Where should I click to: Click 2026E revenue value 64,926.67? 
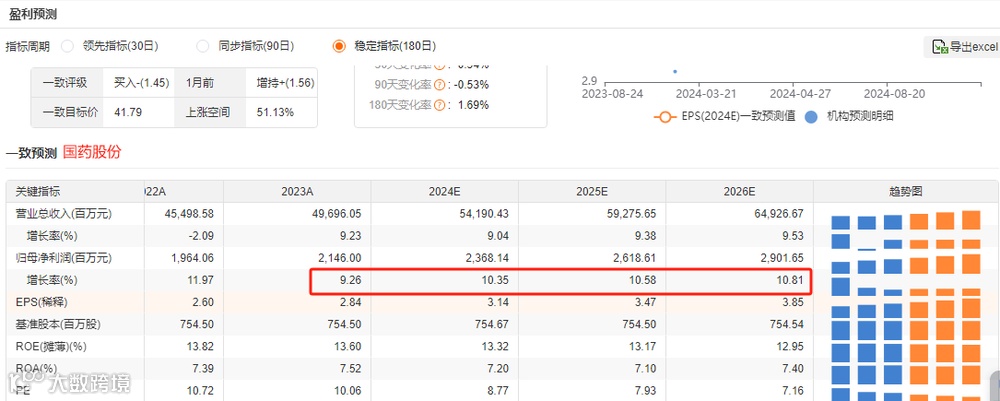point(778,214)
